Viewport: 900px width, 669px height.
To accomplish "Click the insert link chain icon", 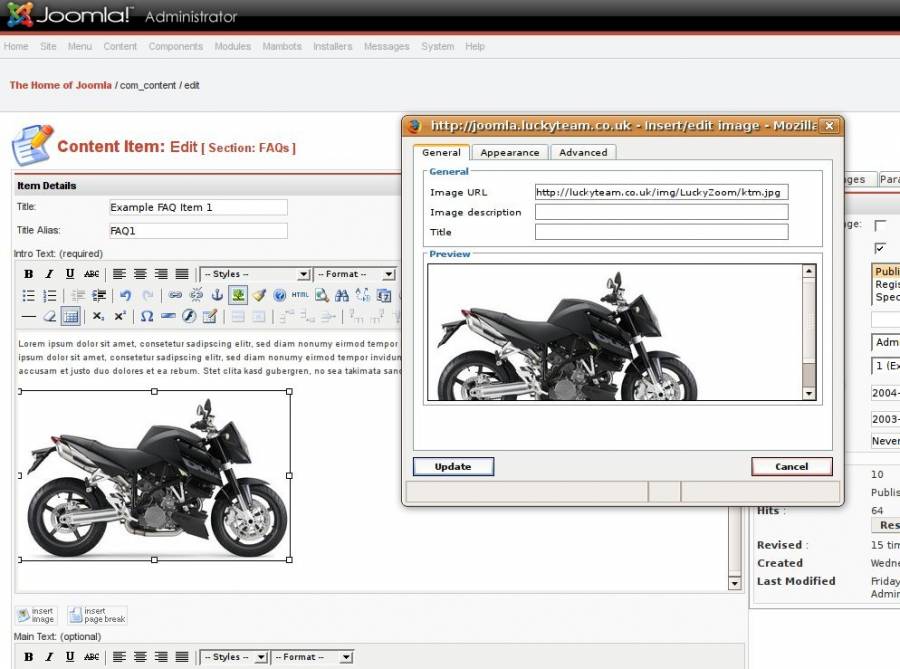I will coord(175,295).
